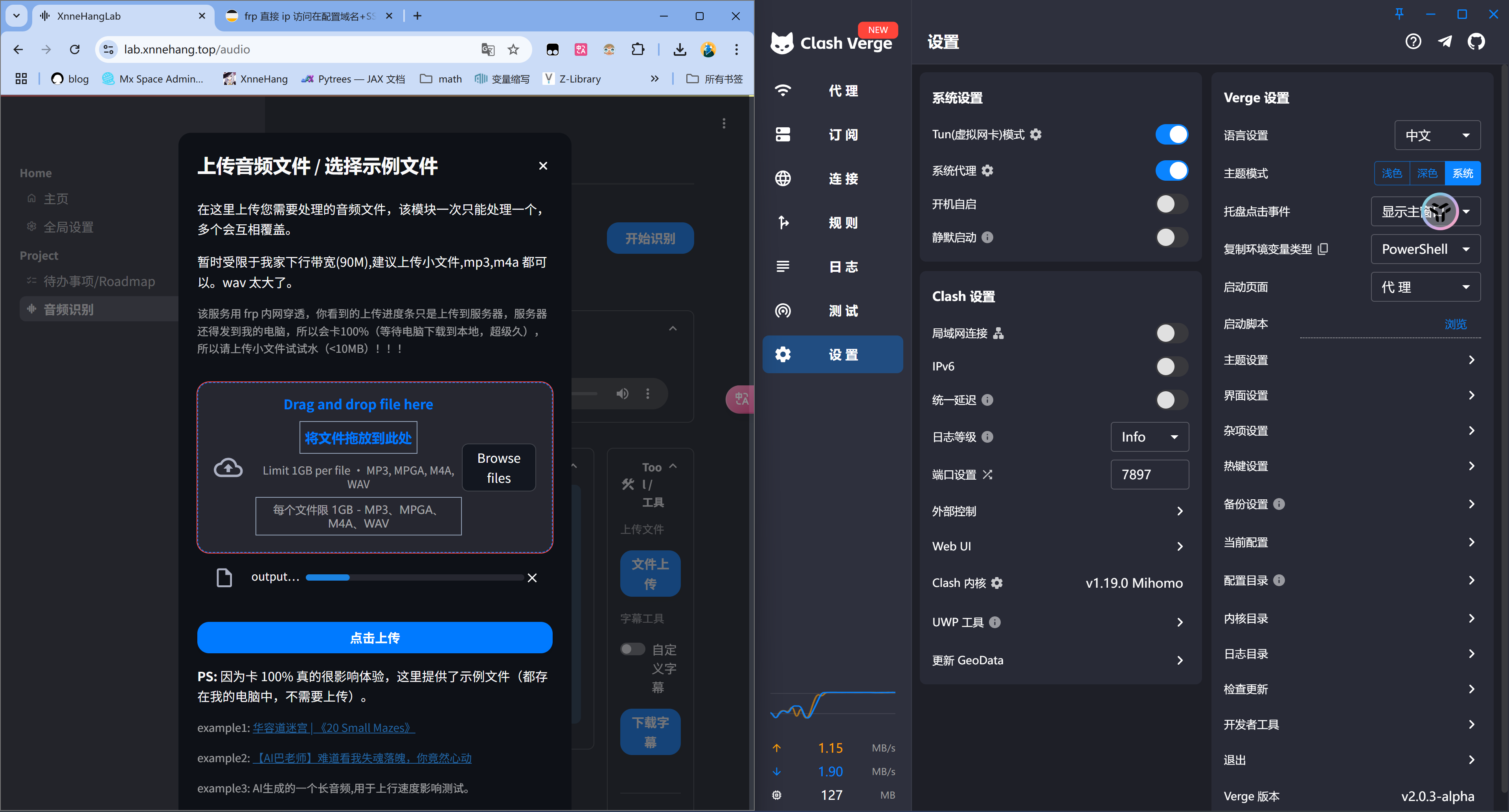Go to the Logs page in sidebar
Screen dimensions: 1509x812
[833, 266]
